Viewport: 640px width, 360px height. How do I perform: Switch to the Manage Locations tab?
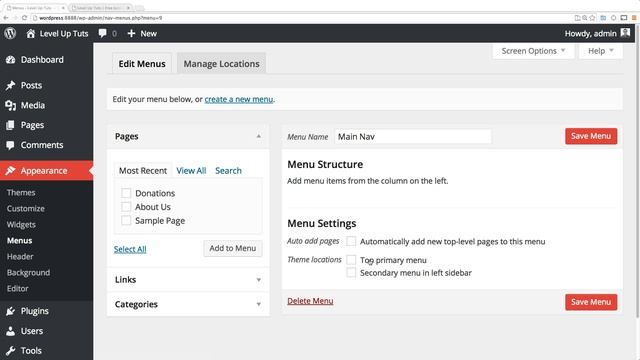(221, 64)
